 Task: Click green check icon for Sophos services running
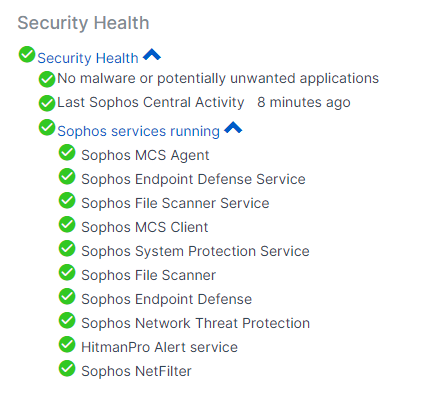[x=47, y=127]
